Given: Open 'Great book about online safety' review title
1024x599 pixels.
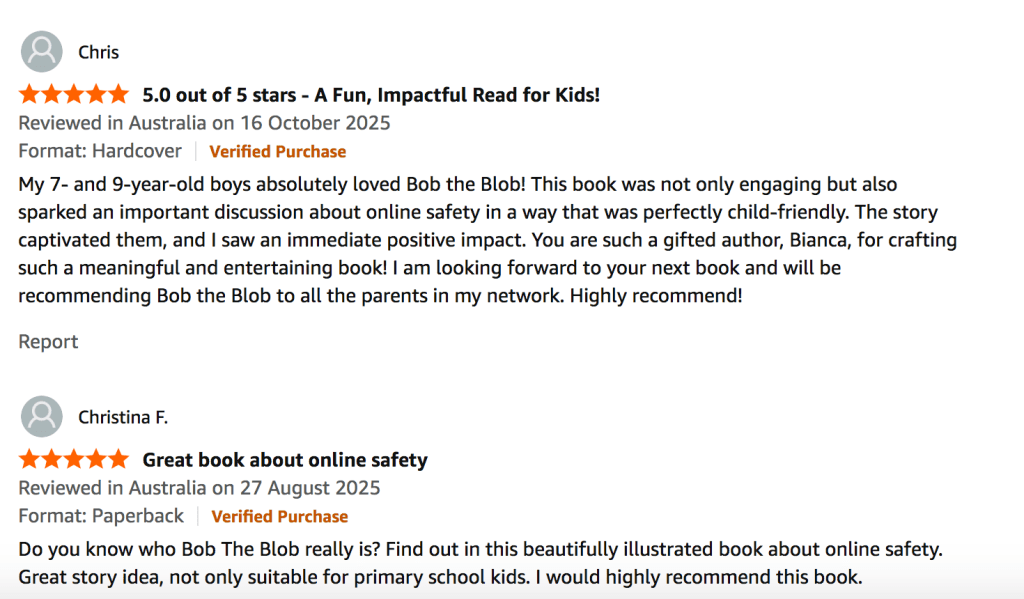Looking at the screenshot, I should click(x=285, y=460).
